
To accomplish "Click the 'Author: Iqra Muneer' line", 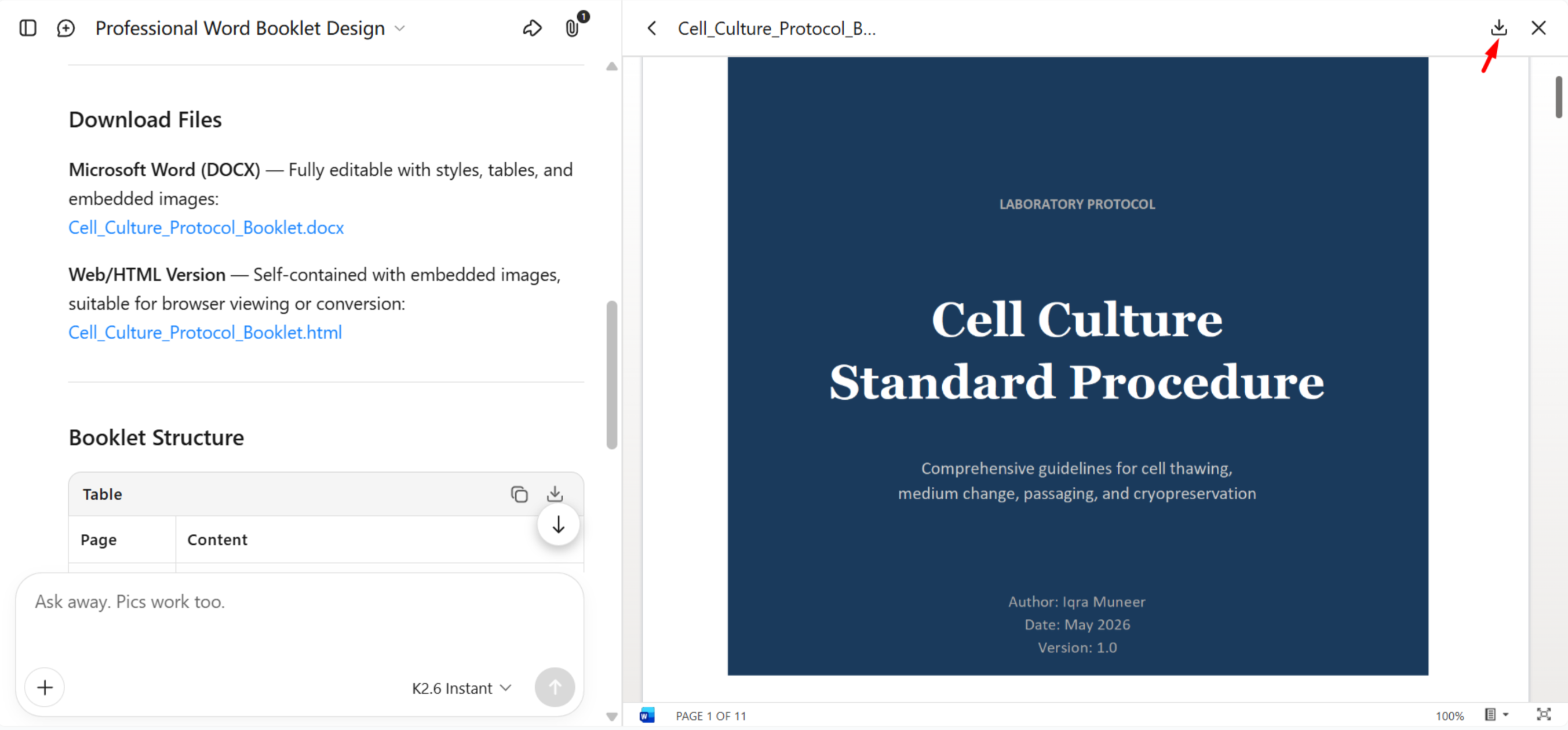I will pos(1077,601).
